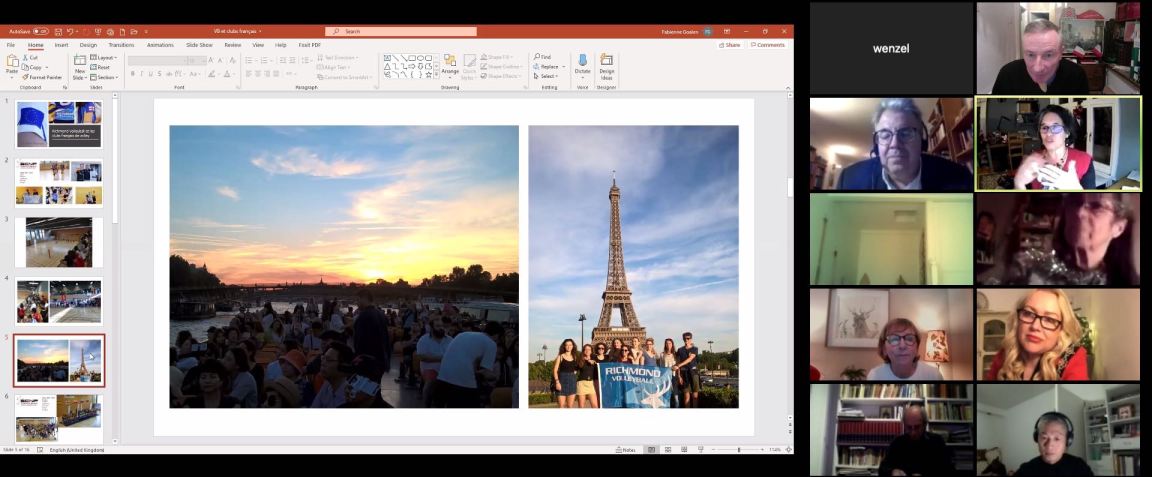
Task: Save the presentation from Quick Access Toolbar
Action: click(58, 32)
